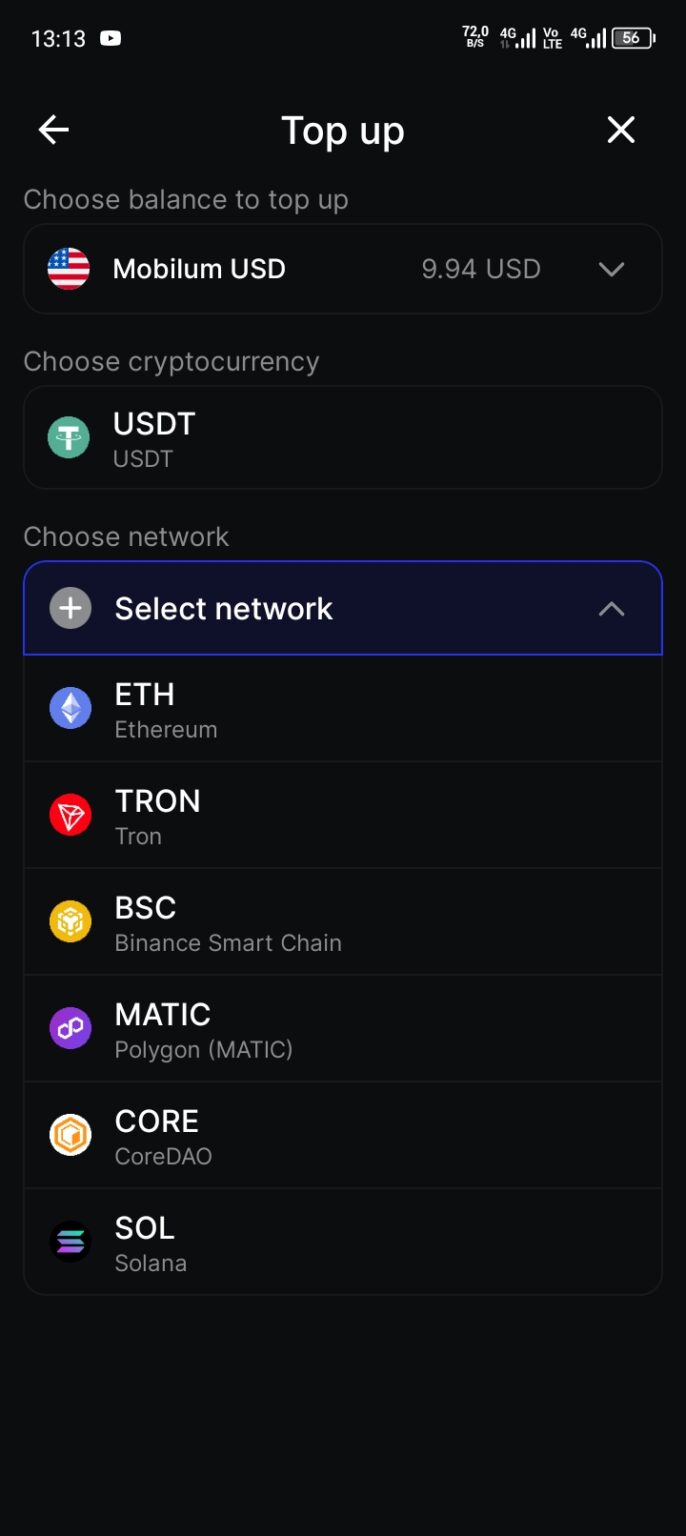Tap the green Tether USDT icon
This screenshot has width=686, height=1536.
[x=69, y=438]
